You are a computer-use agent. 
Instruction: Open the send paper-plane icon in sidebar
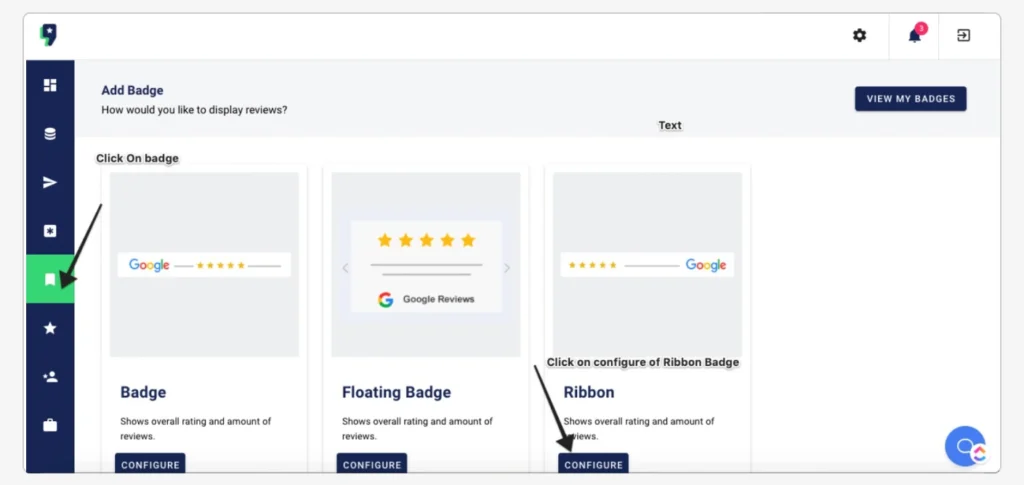(50, 182)
